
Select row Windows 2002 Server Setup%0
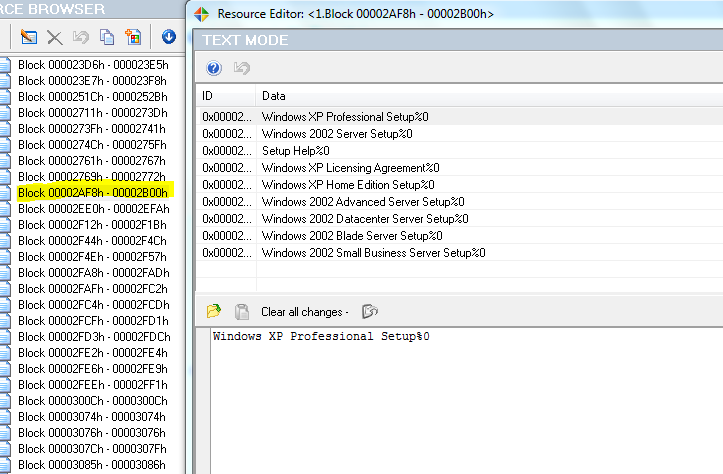(460, 134)
